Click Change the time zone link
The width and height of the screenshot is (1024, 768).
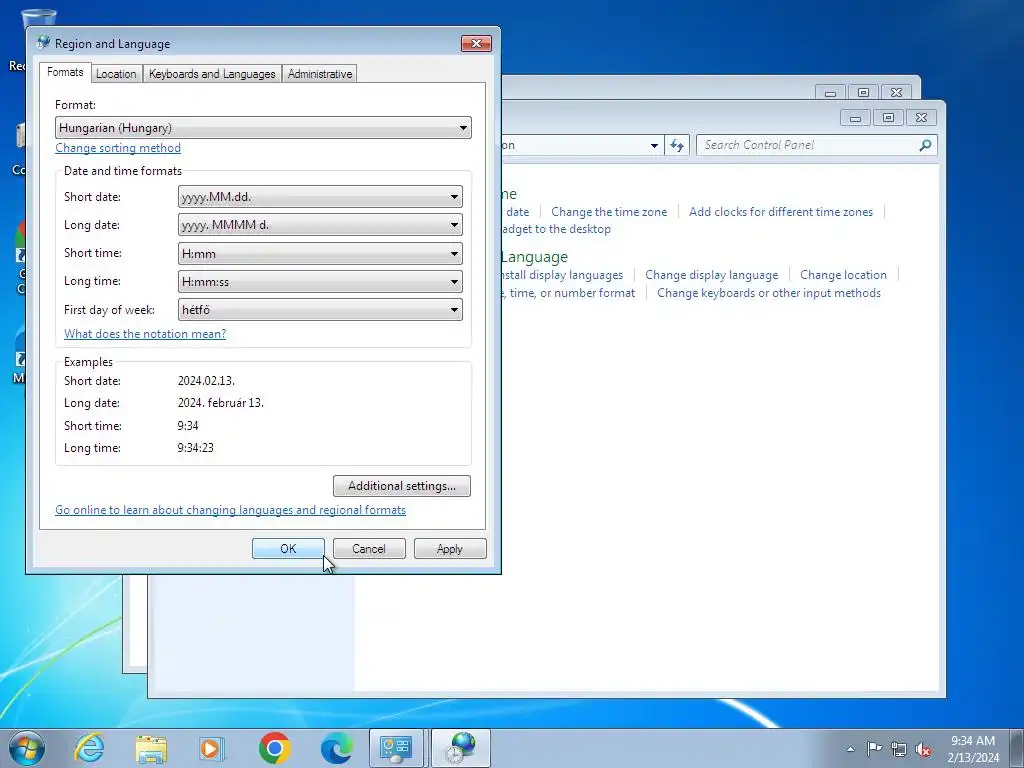(609, 212)
